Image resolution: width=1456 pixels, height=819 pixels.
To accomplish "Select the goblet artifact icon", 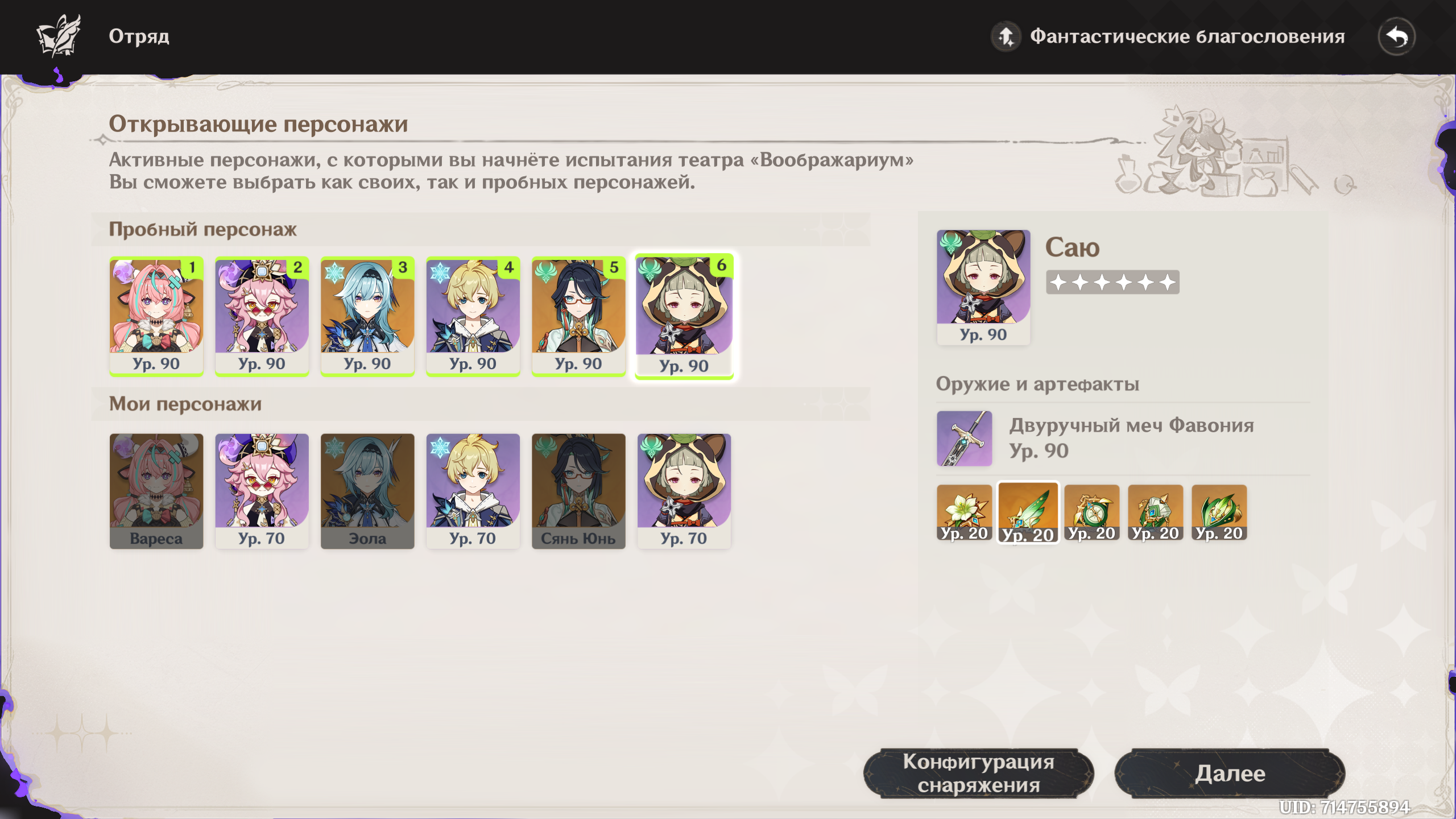I will (x=1155, y=512).
